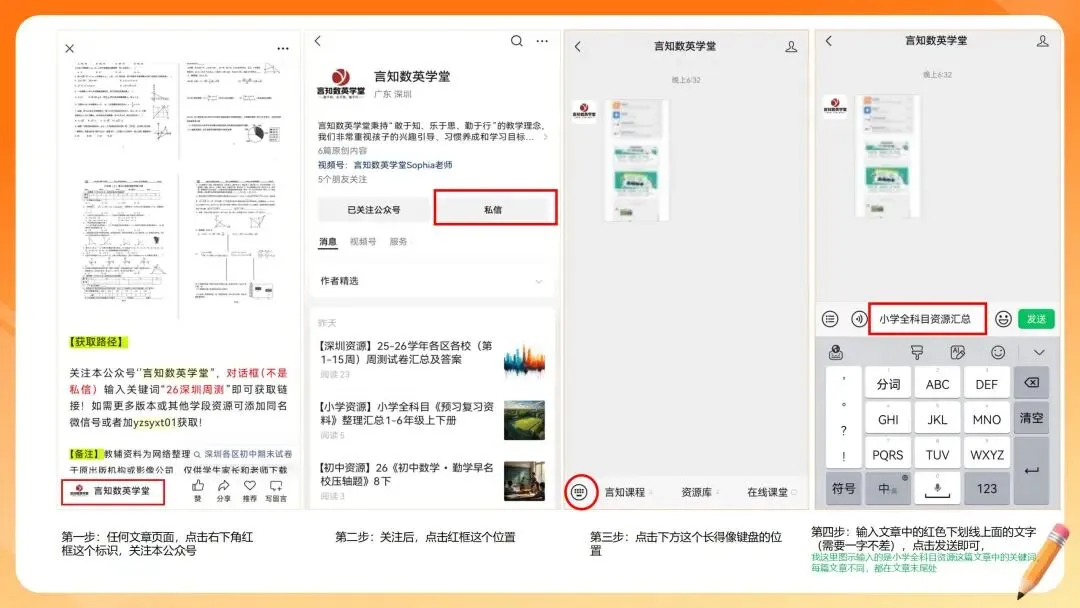1080x608 pixels.
Task: Tap the microphone space key
Action: coord(937,488)
